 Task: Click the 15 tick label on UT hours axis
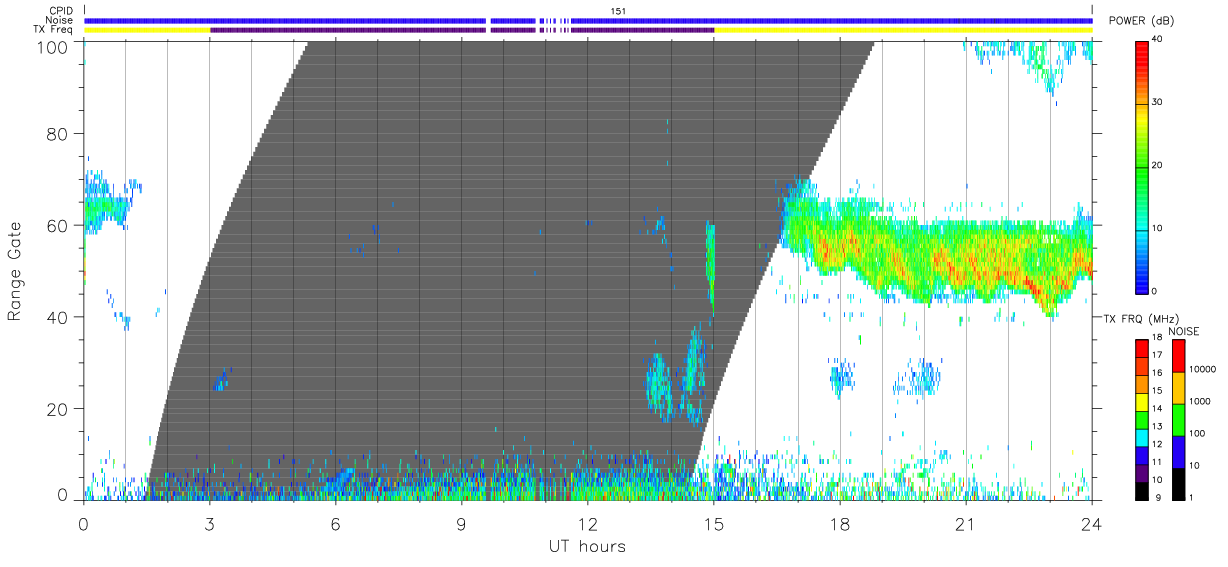pyautogui.click(x=714, y=524)
